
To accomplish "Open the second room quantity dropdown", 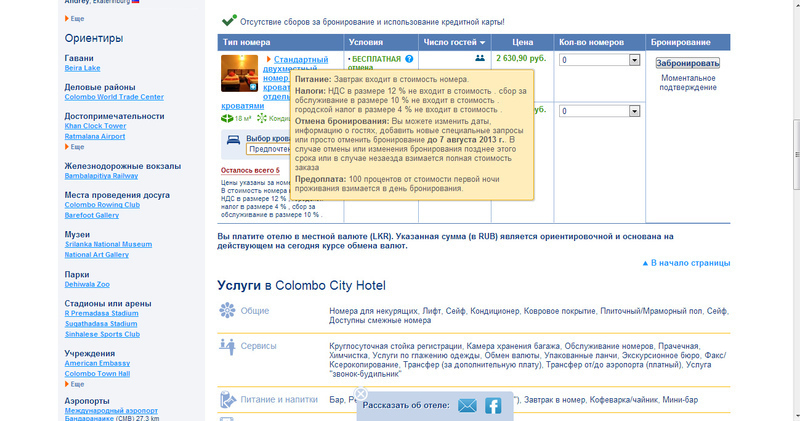I will pos(599,111).
